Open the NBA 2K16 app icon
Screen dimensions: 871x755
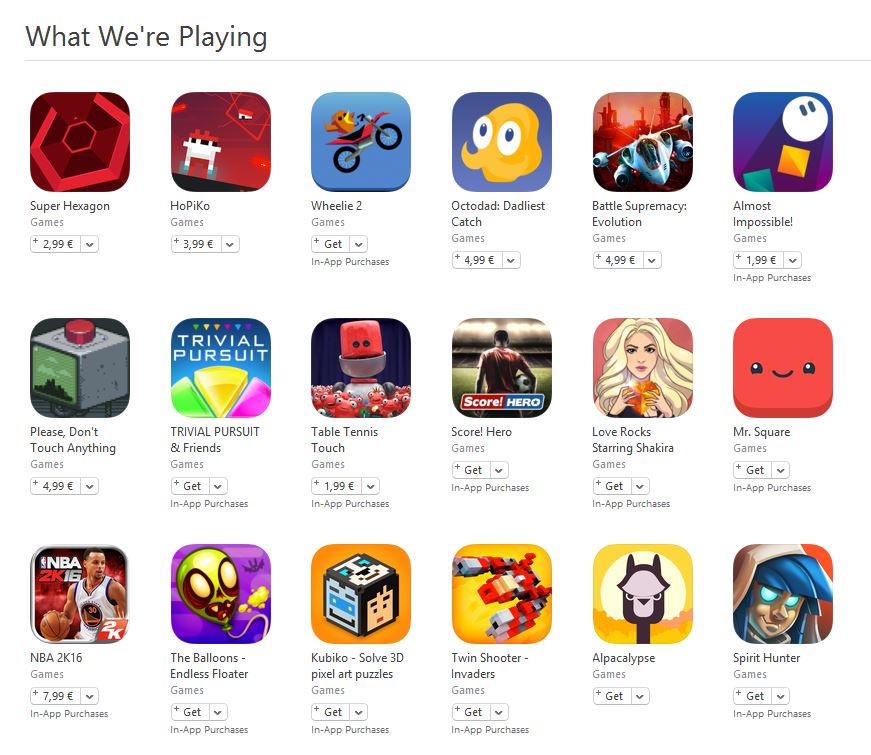point(80,594)
